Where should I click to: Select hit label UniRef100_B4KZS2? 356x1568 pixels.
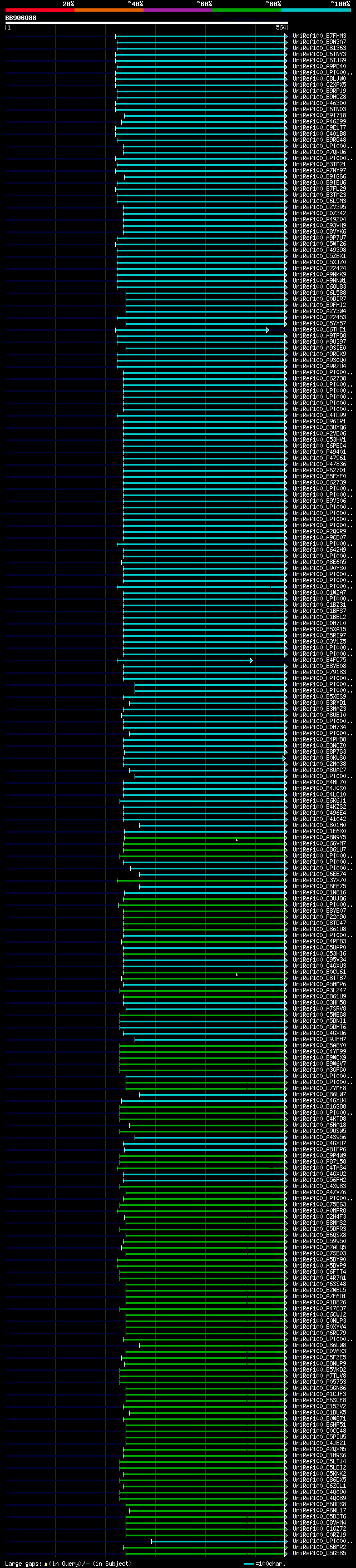pos(319,807)
